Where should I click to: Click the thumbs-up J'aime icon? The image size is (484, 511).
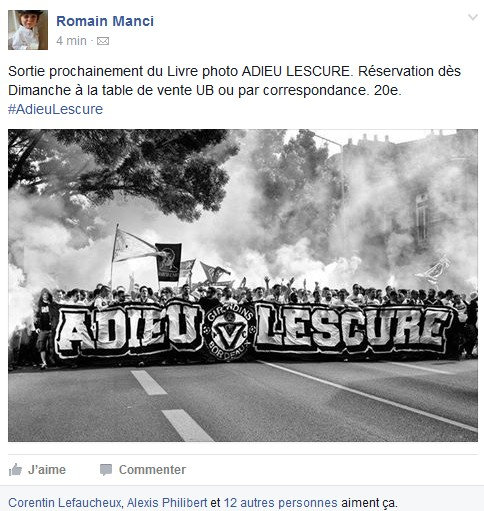click(15, 470)
